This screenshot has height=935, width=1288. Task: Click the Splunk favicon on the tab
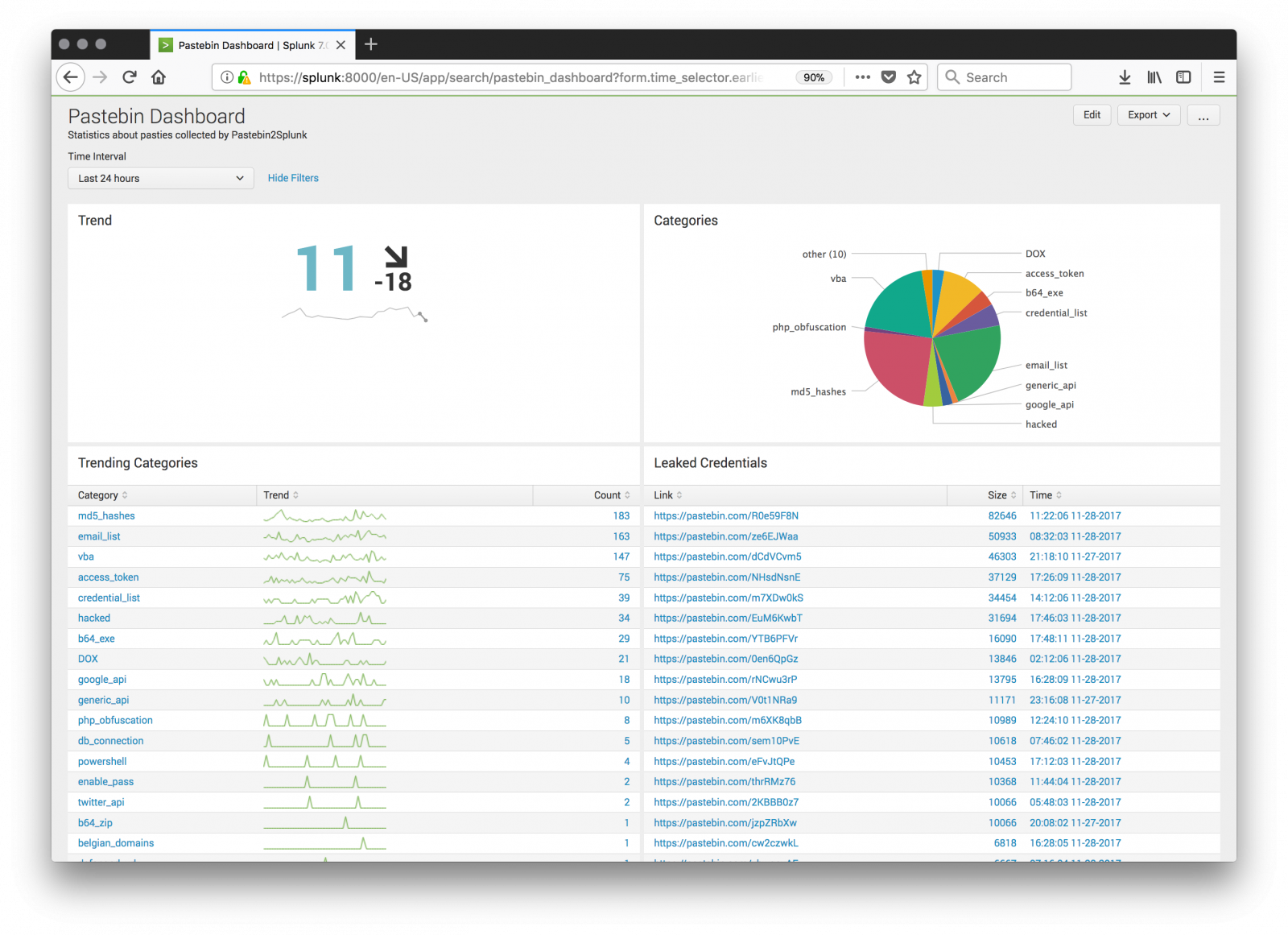pos(165,45)
